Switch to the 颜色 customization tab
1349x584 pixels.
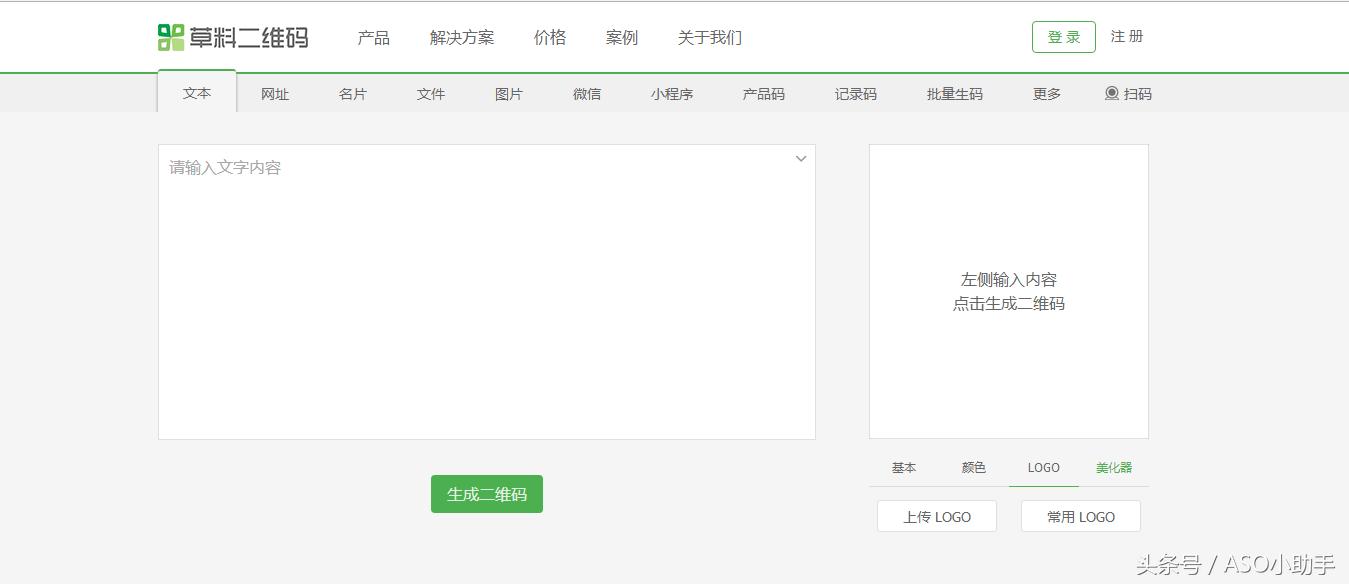point(971,467)
